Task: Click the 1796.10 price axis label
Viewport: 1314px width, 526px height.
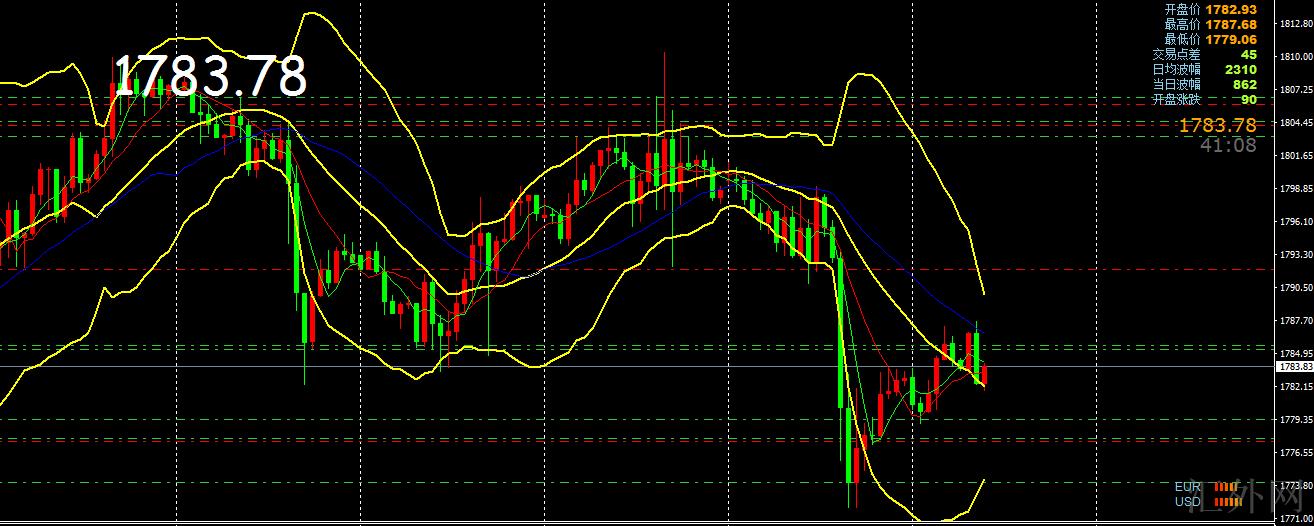Action: pos(1296,222)
